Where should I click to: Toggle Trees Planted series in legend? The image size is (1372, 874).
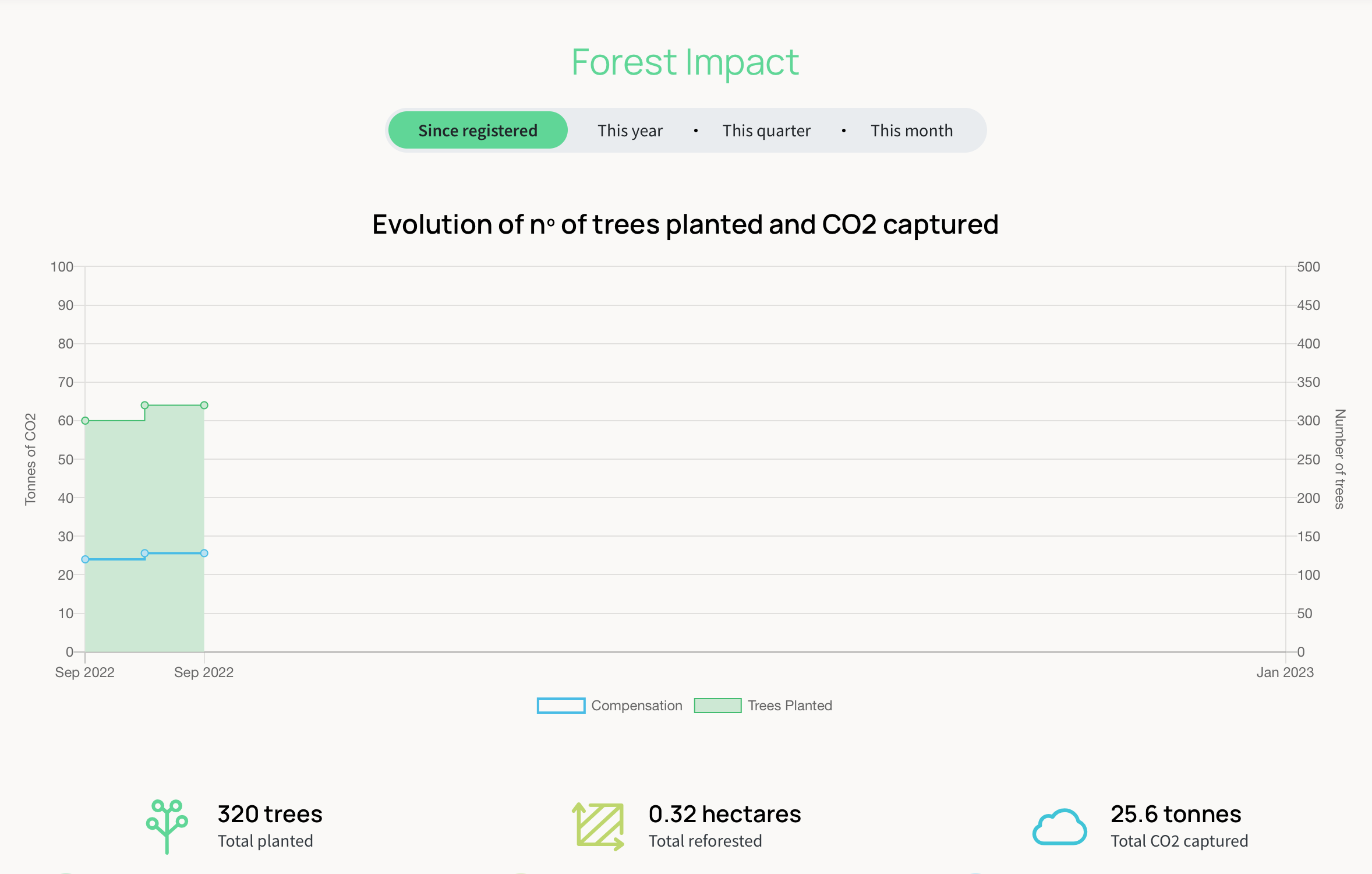click(x=790, y=706)
